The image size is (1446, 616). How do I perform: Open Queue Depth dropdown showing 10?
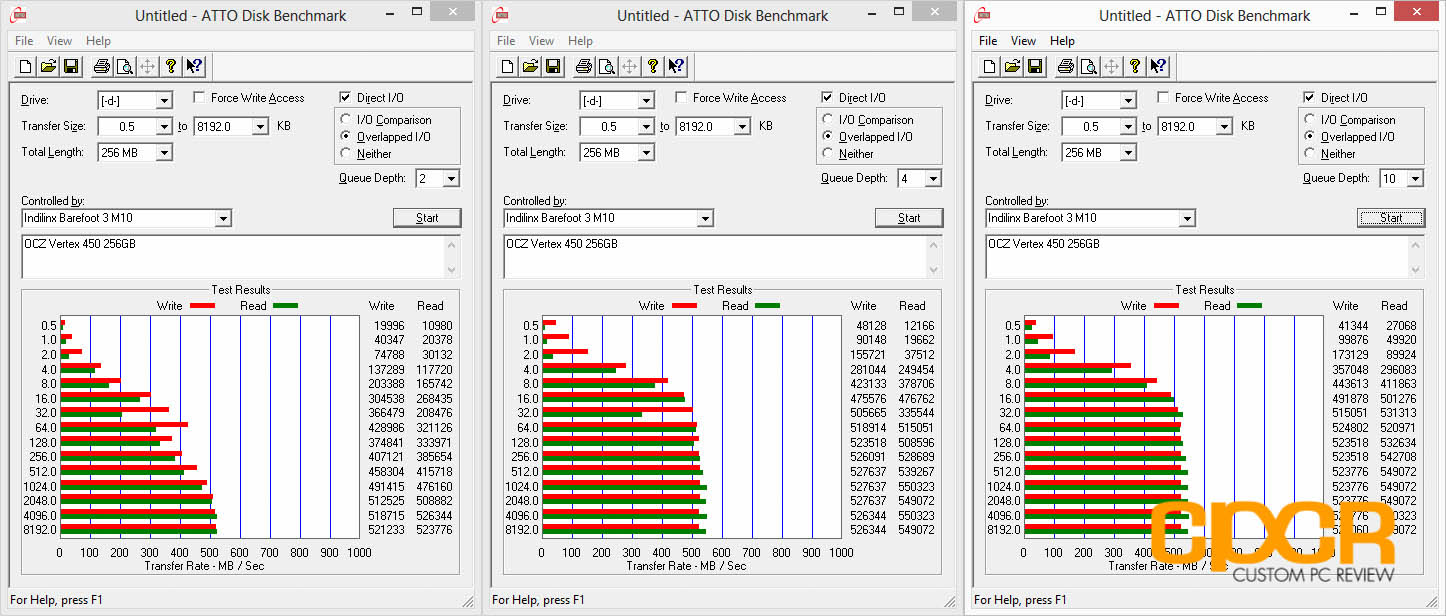point(1415,178)
